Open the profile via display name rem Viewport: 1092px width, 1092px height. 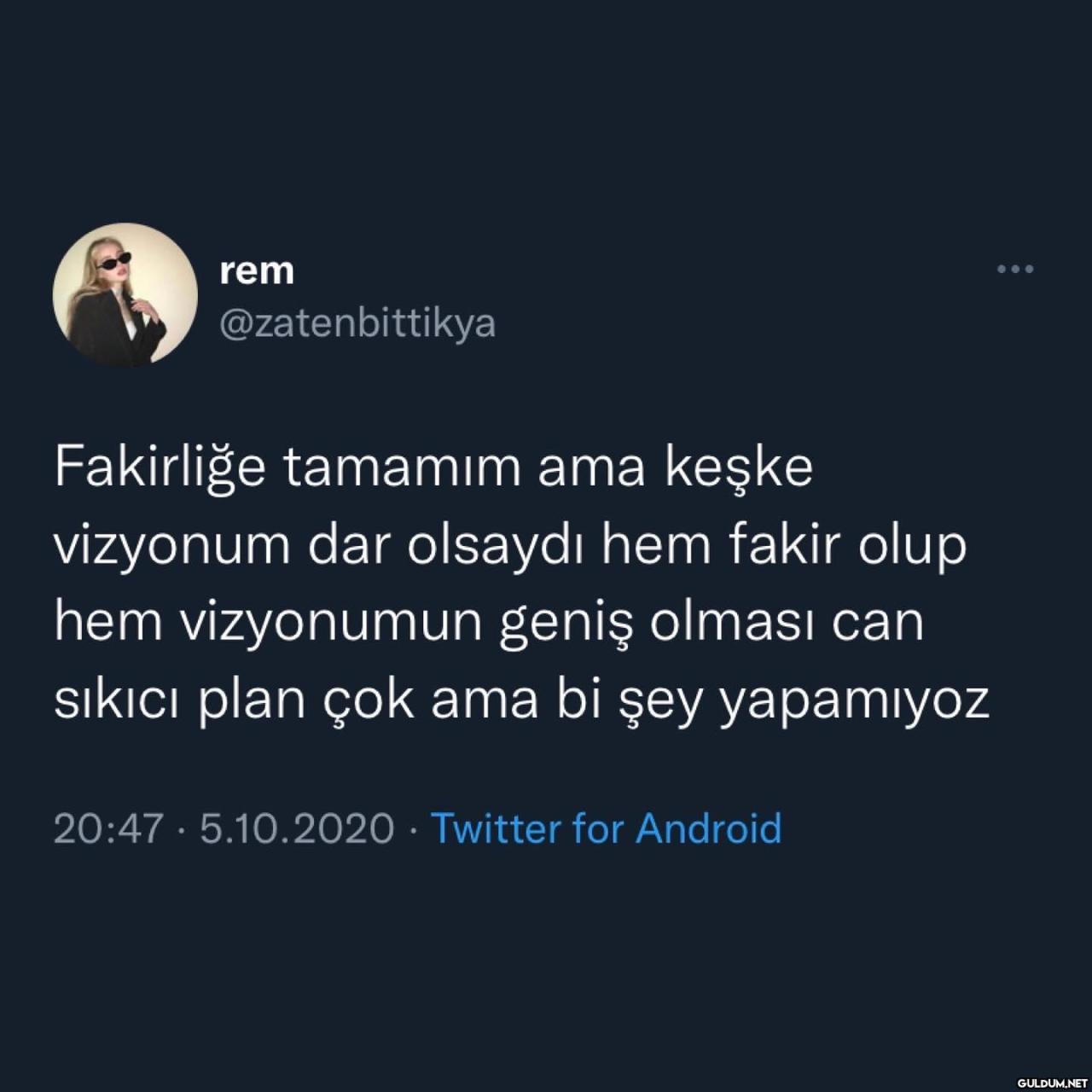click(257, 271)
